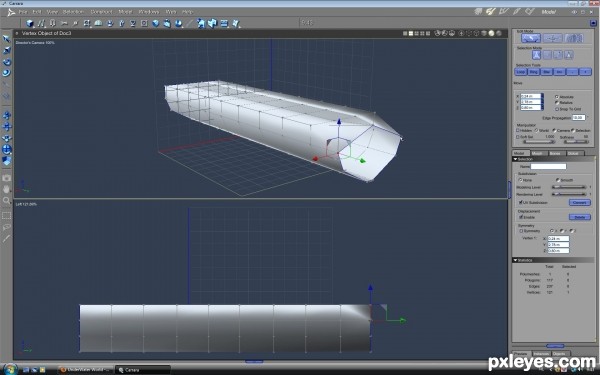Select the hand pan tool
This screenshot has width=600, height=375.
[x=7, y=189]
